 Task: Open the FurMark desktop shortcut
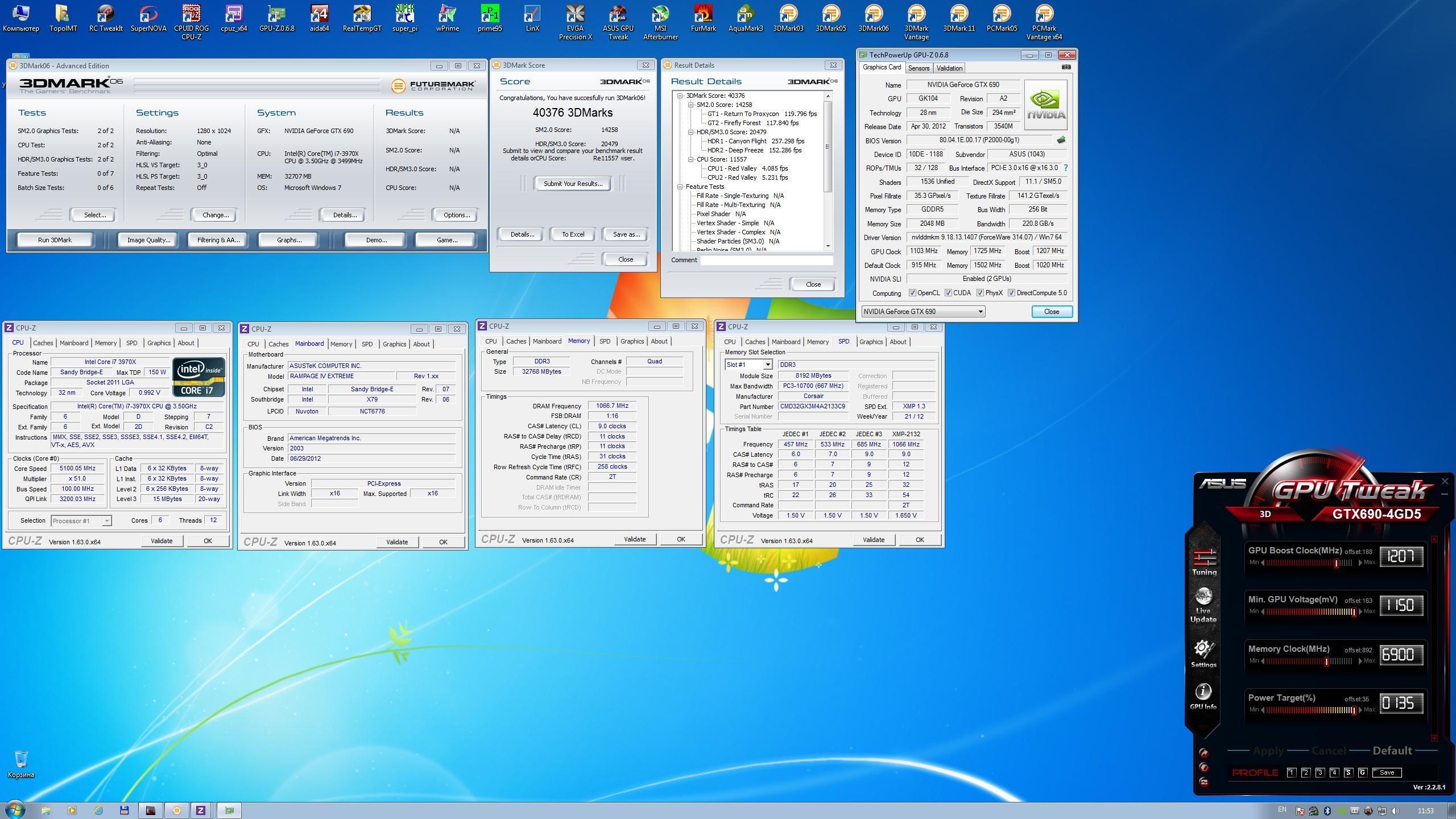(703, 18)
